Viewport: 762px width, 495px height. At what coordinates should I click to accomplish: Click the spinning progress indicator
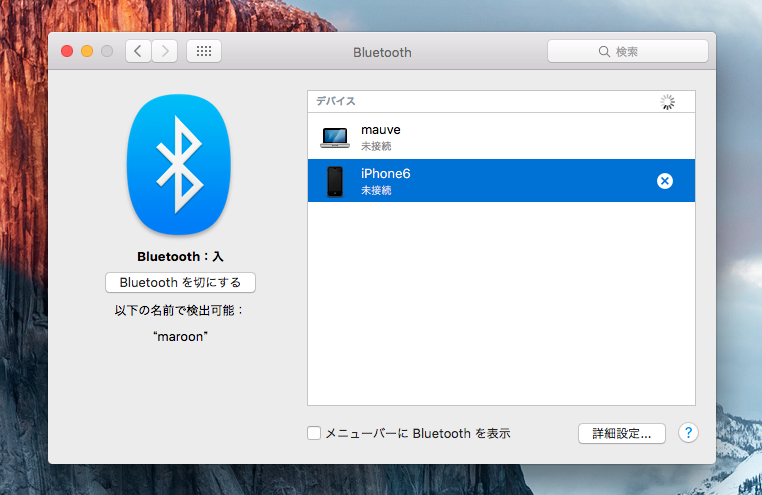coord(667,102)
